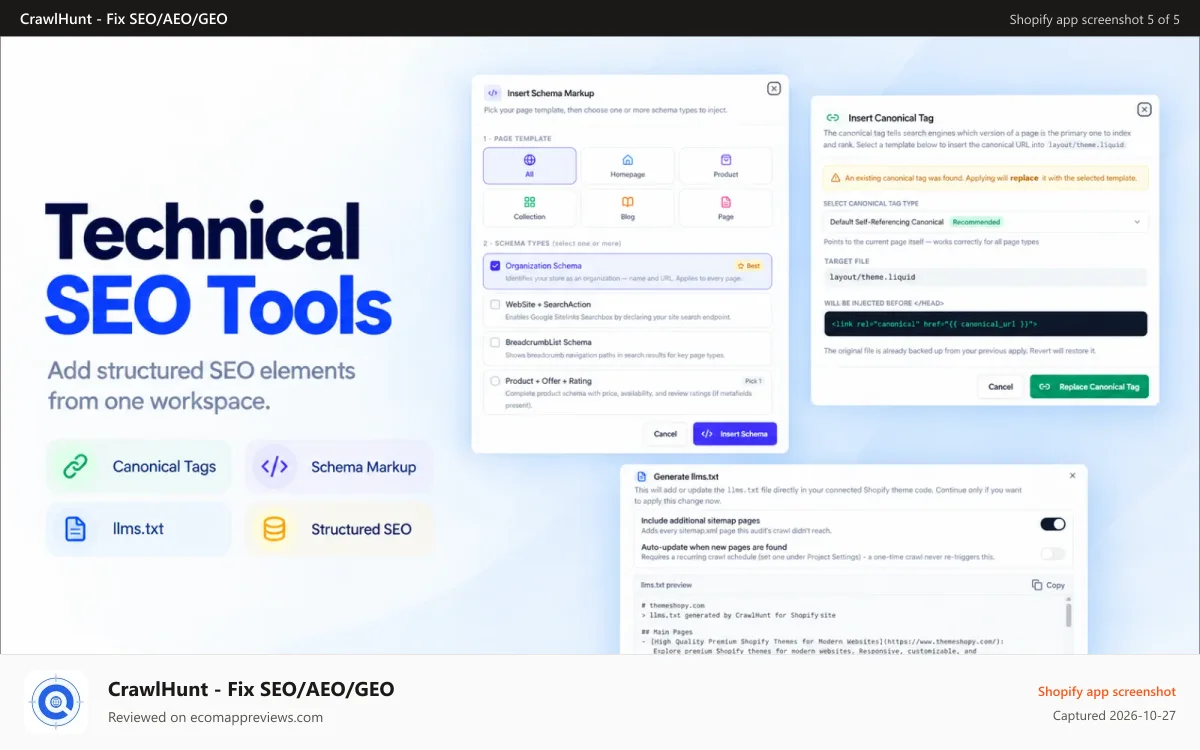Screen dimensions: 1200x750
Task: Select the Collection template grid icon
Action: tap(530, 202)
